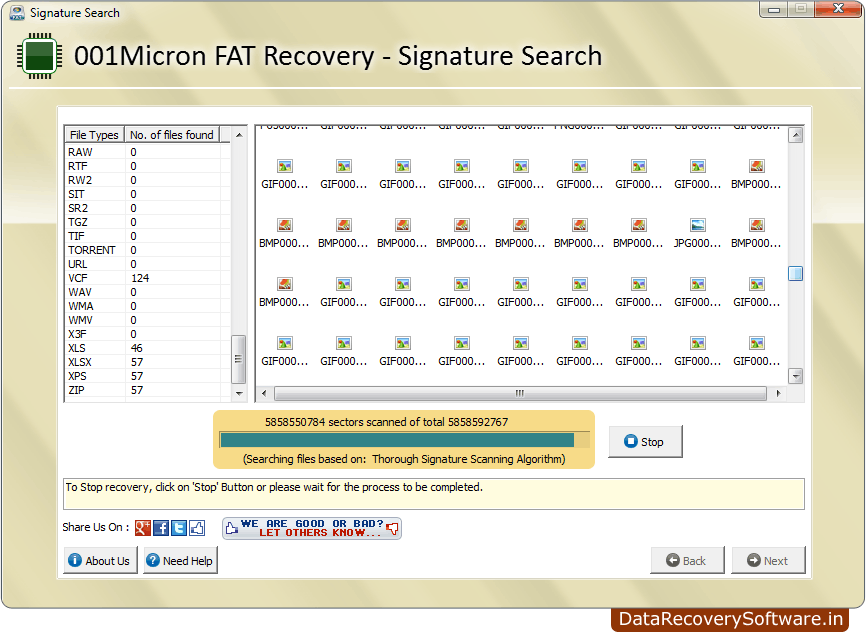The height and width of the screenshot is (632, 866).
Task: Sort by File Types column header
Action: [x=94, y=135]
